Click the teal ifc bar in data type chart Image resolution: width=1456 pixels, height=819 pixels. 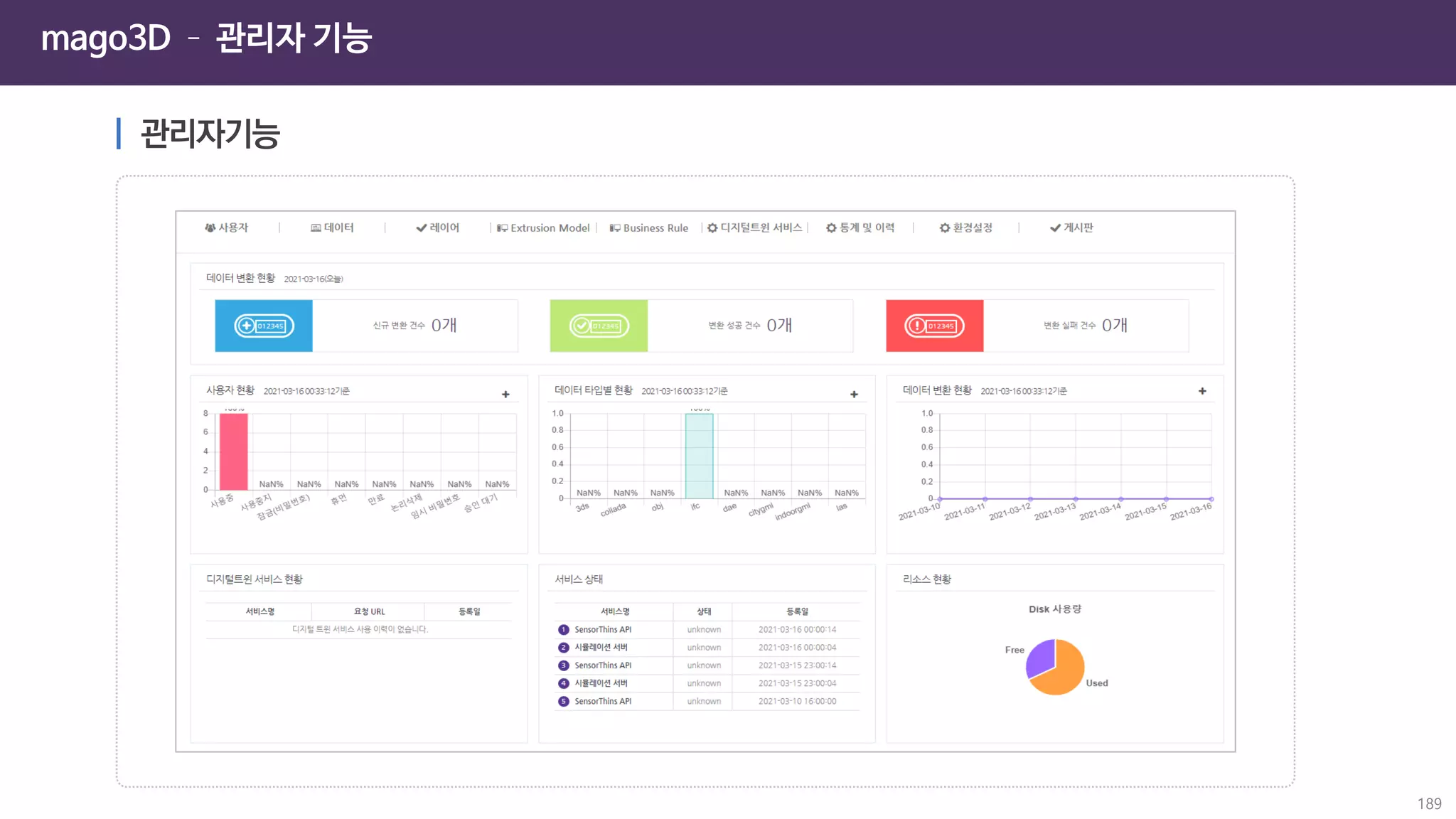(x=699, y=456)
